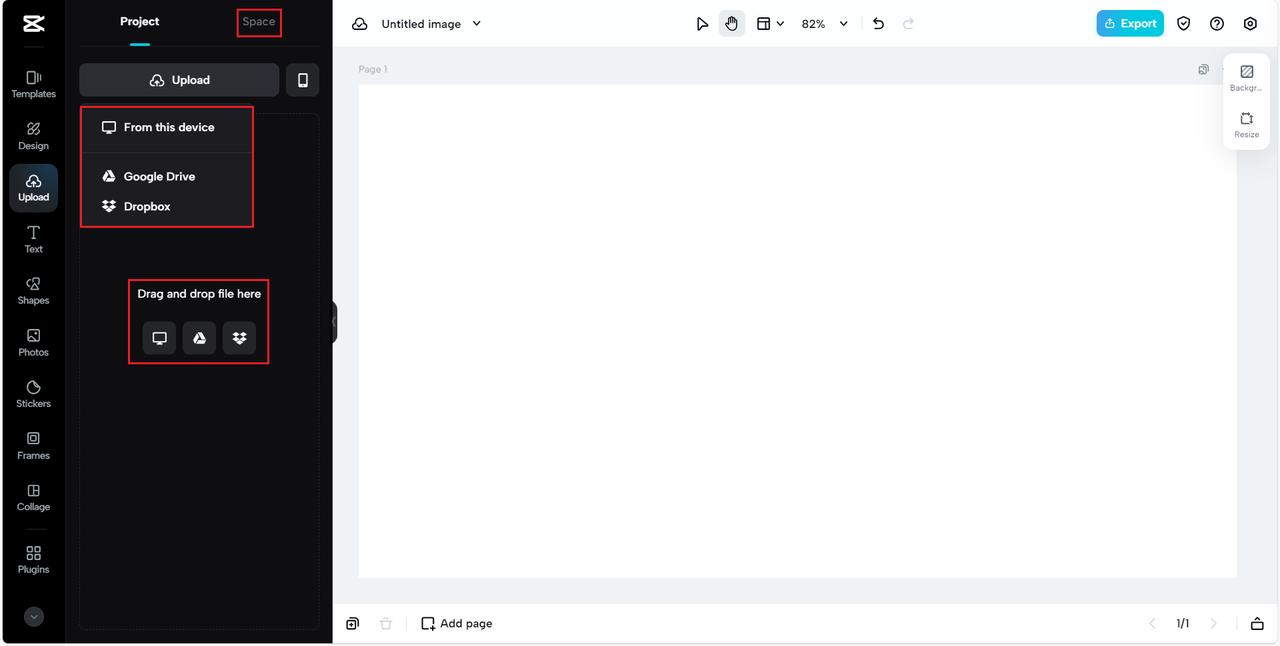Open the Shapes sidebar panel

pos(33,291)
